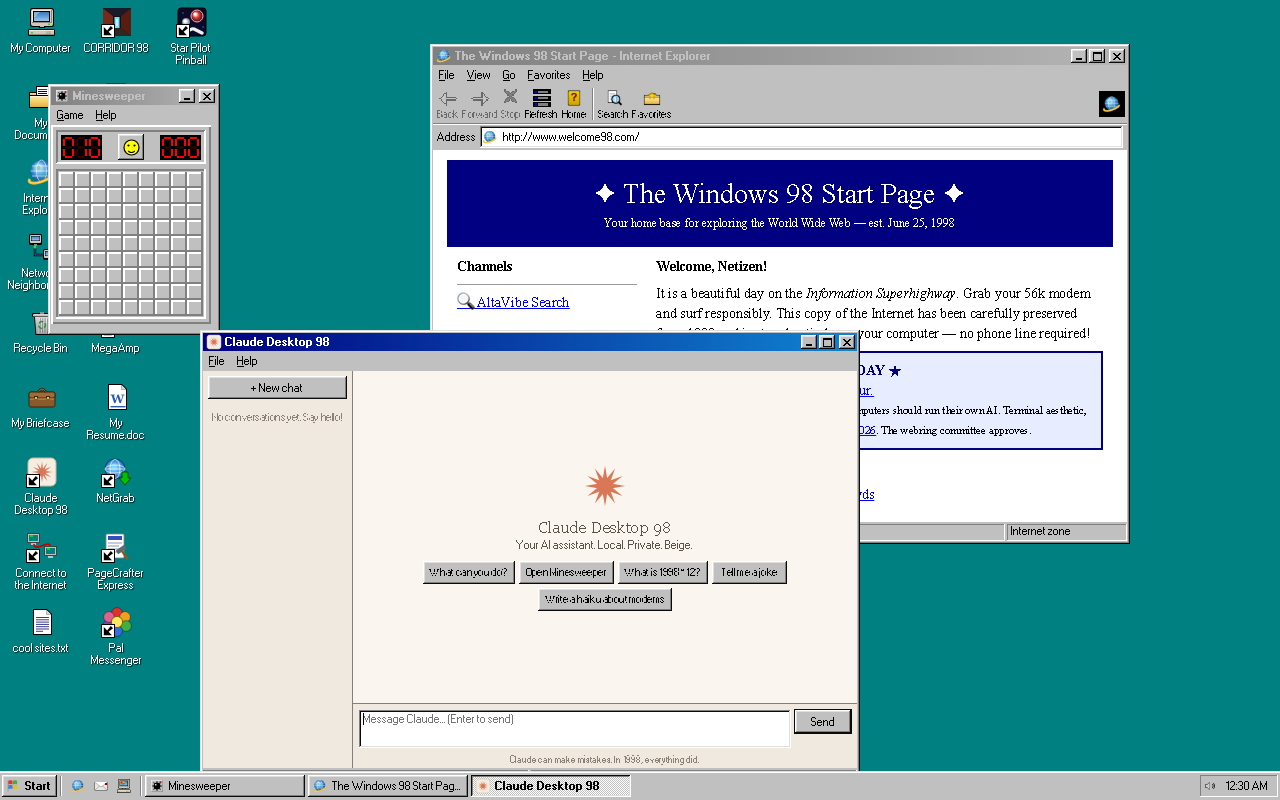The image size is (1280, 800).
Task: Start a conversation with the New chat button
Action: tap(277, 388)
